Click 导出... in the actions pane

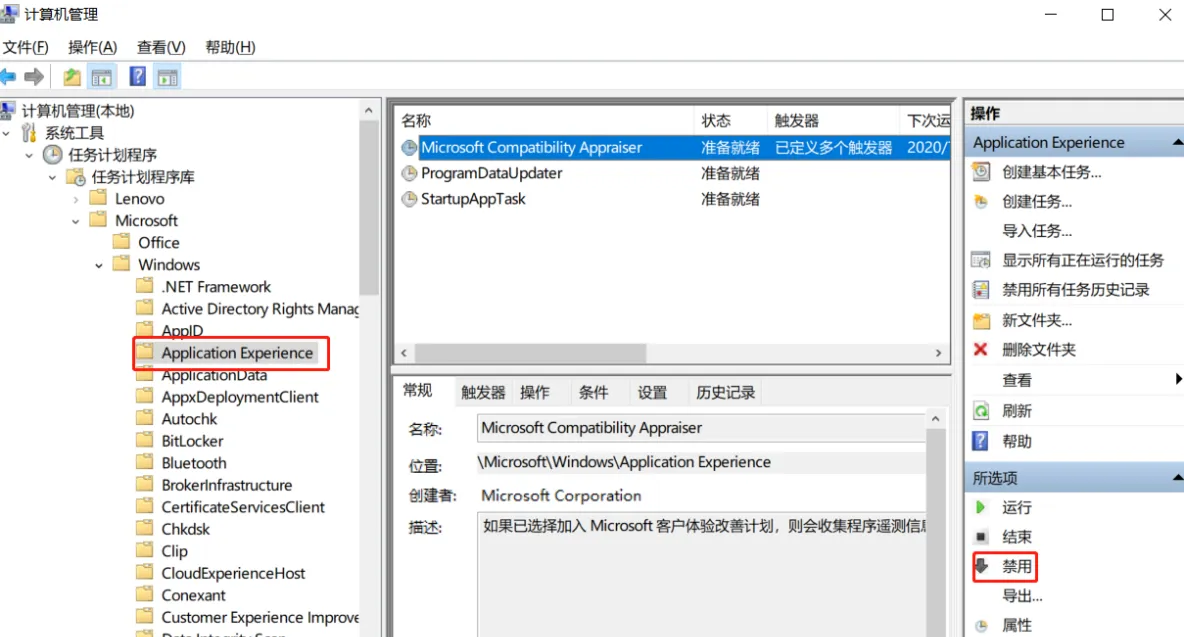tap(1022, 596)
